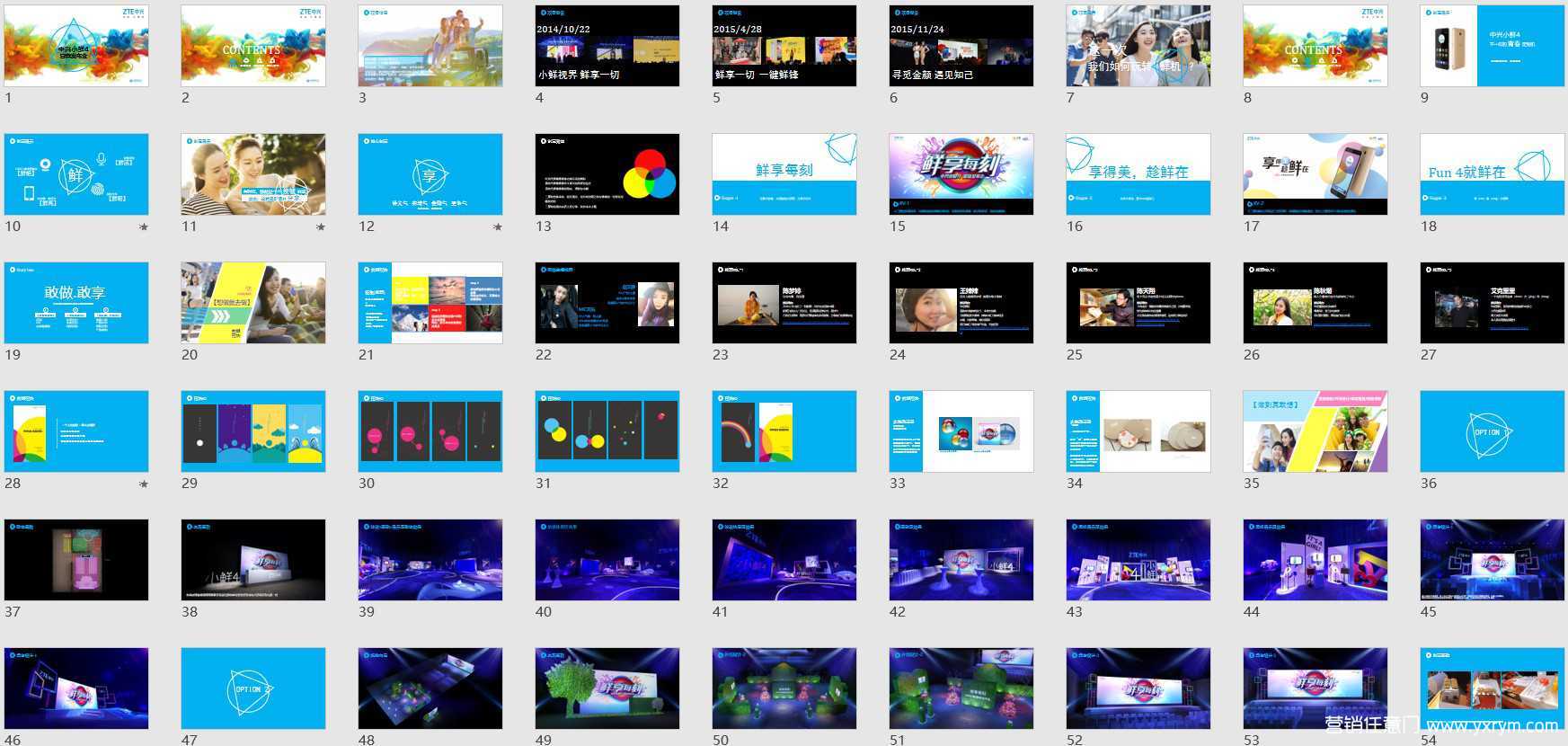
Task: Select slide 31 with yellow and blue circles
Action: tap(607, 431)
